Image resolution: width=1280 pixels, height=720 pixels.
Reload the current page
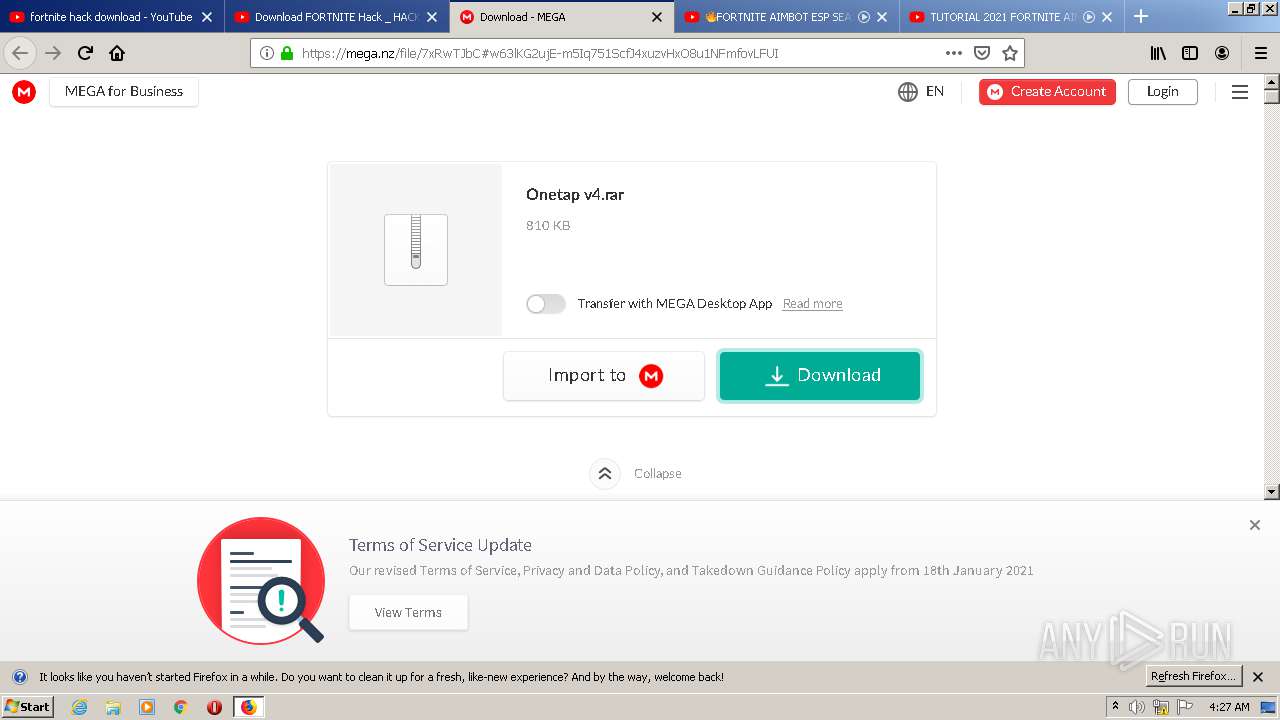[x=85, y=53]
